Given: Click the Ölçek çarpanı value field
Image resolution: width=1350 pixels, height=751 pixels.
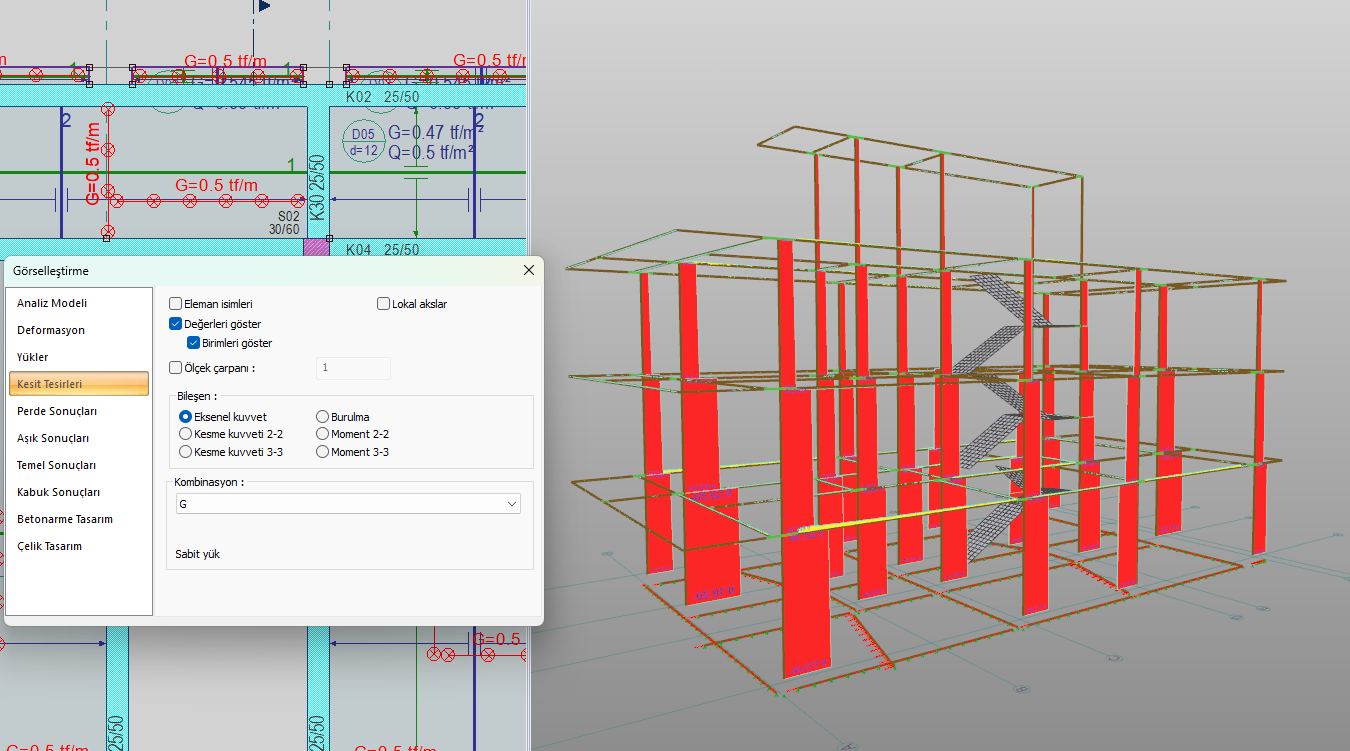Looking at the screenshot, I should [x=353, y=368].
